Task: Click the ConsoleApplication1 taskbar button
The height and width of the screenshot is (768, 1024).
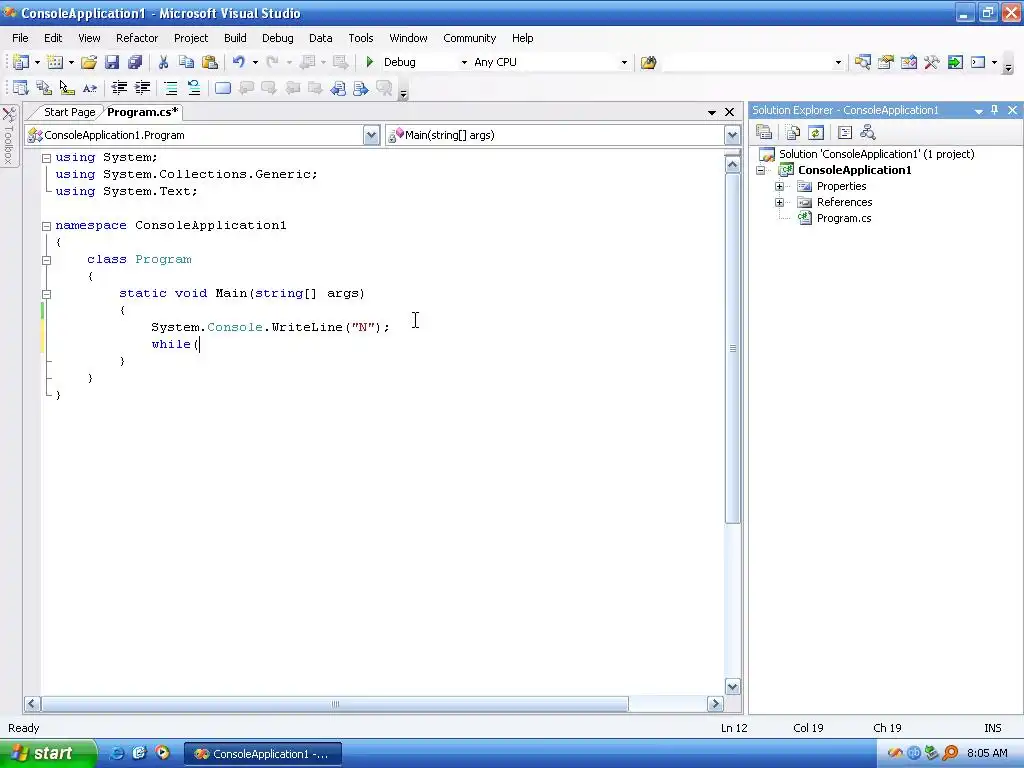Action: [x=263, y=754]
